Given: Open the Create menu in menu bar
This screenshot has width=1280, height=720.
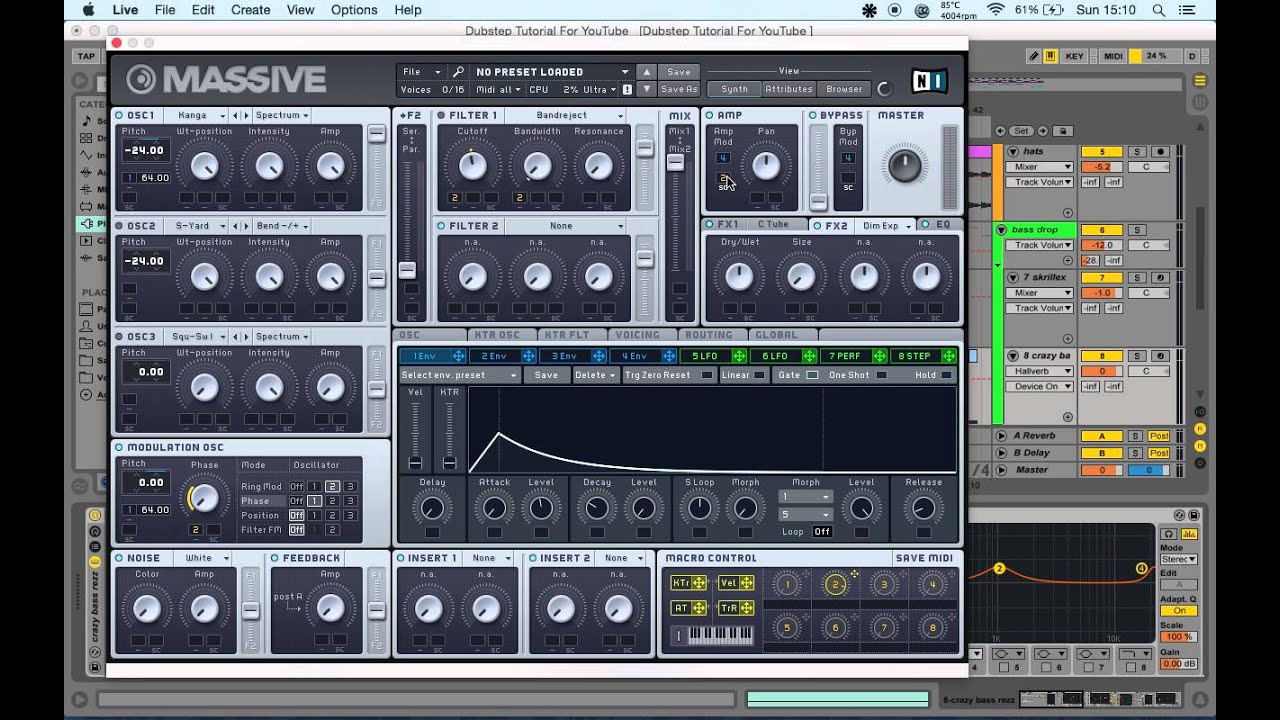Looking at the screenshot, I should click(250, 10).
